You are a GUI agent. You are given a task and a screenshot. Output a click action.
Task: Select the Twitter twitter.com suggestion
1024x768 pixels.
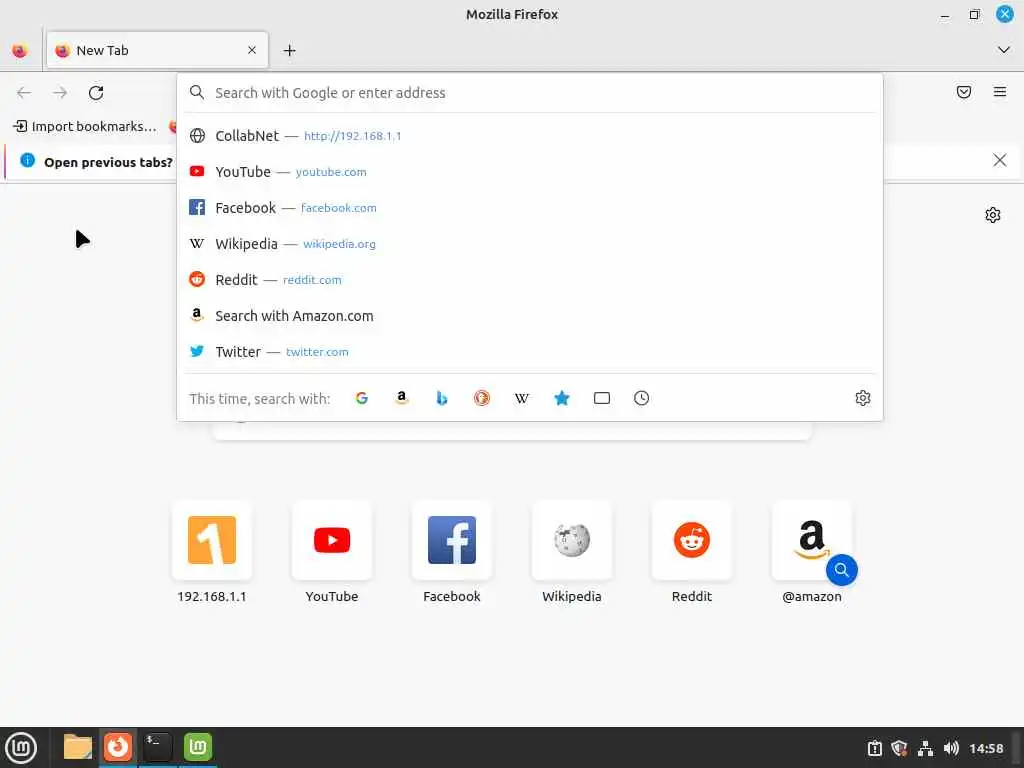[x=530, y=351]
